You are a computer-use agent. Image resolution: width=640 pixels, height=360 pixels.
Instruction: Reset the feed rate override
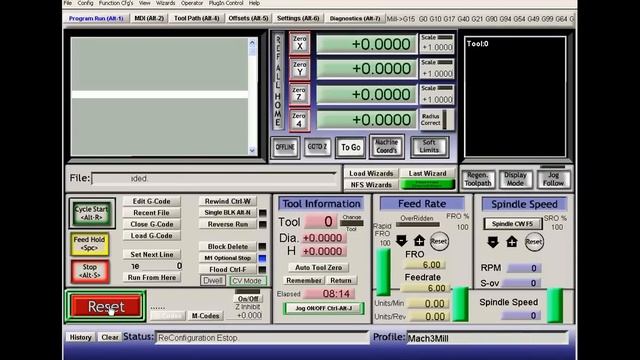pos(439,241)
